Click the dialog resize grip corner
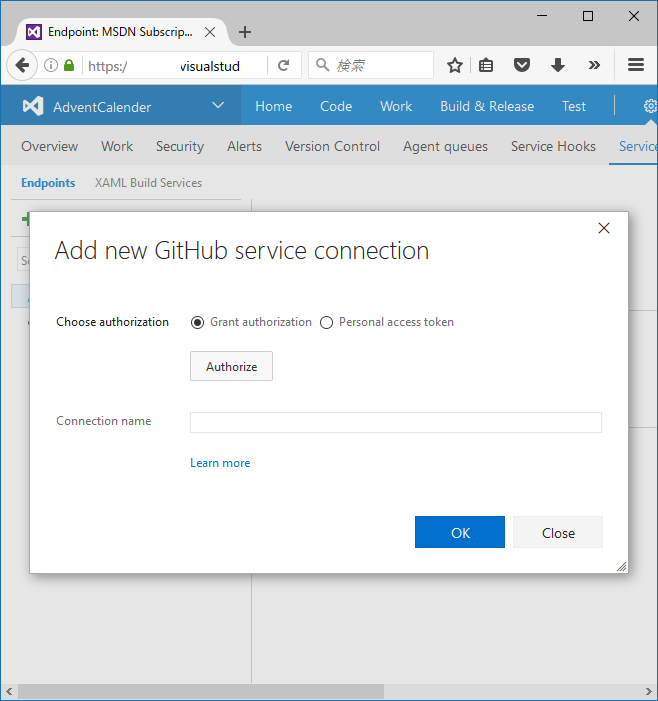The height and width of the screenshot is (701, 658). click(x=621, y=566)
